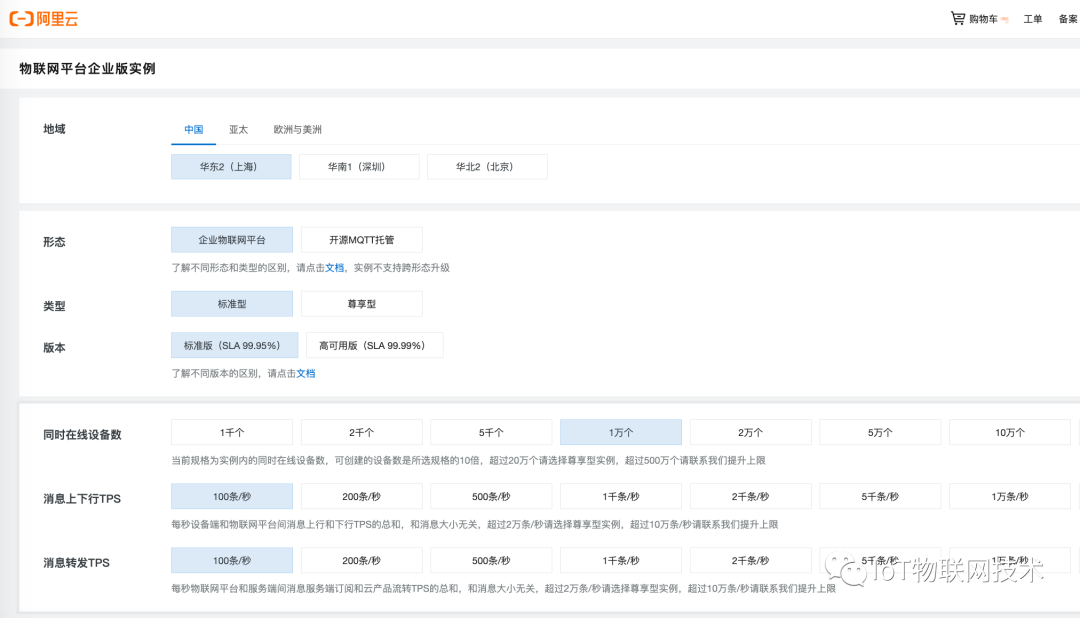Set online devices to 5万个

click(x=880, y=432)
